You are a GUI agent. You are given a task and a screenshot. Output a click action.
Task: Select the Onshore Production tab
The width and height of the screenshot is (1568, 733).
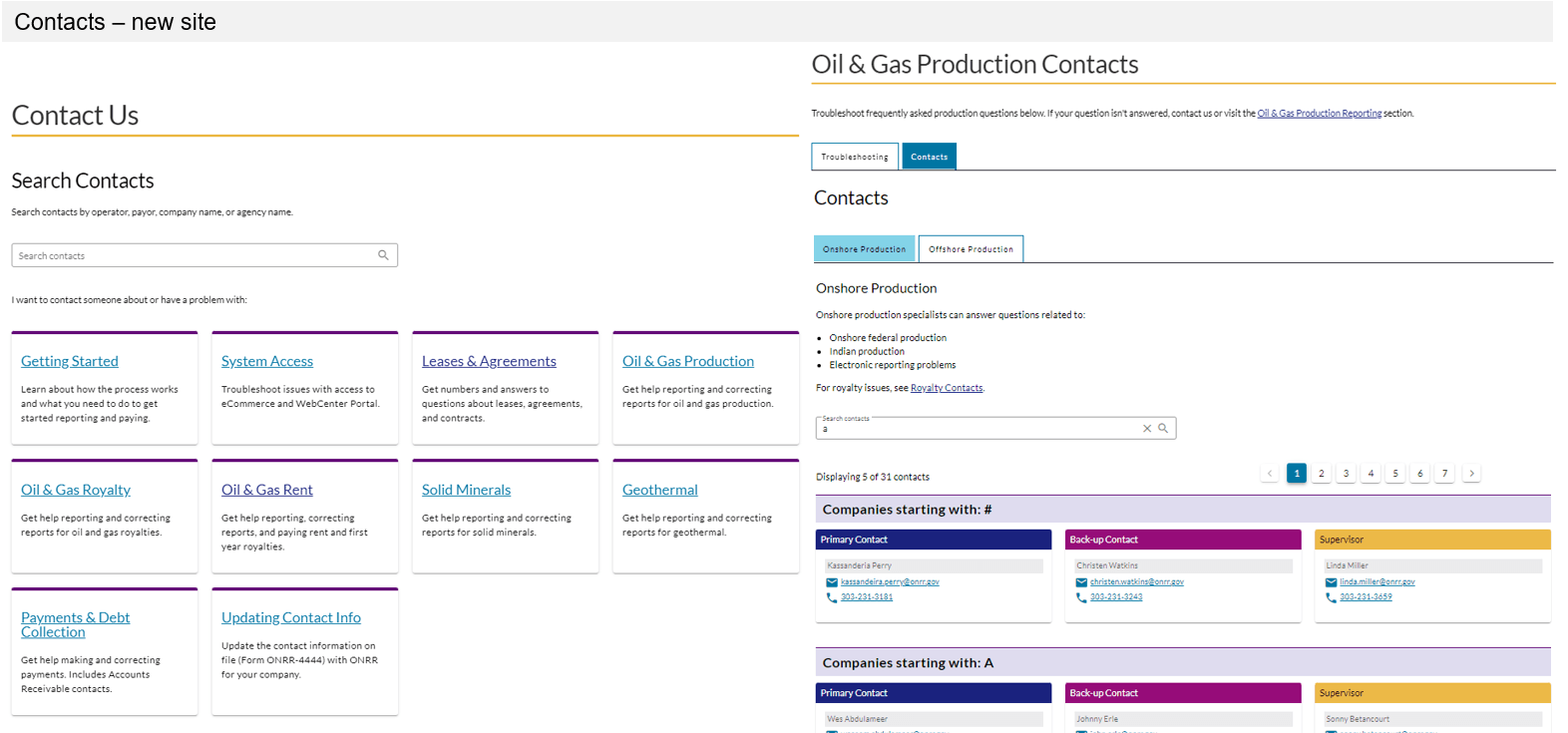click(864, 249)
